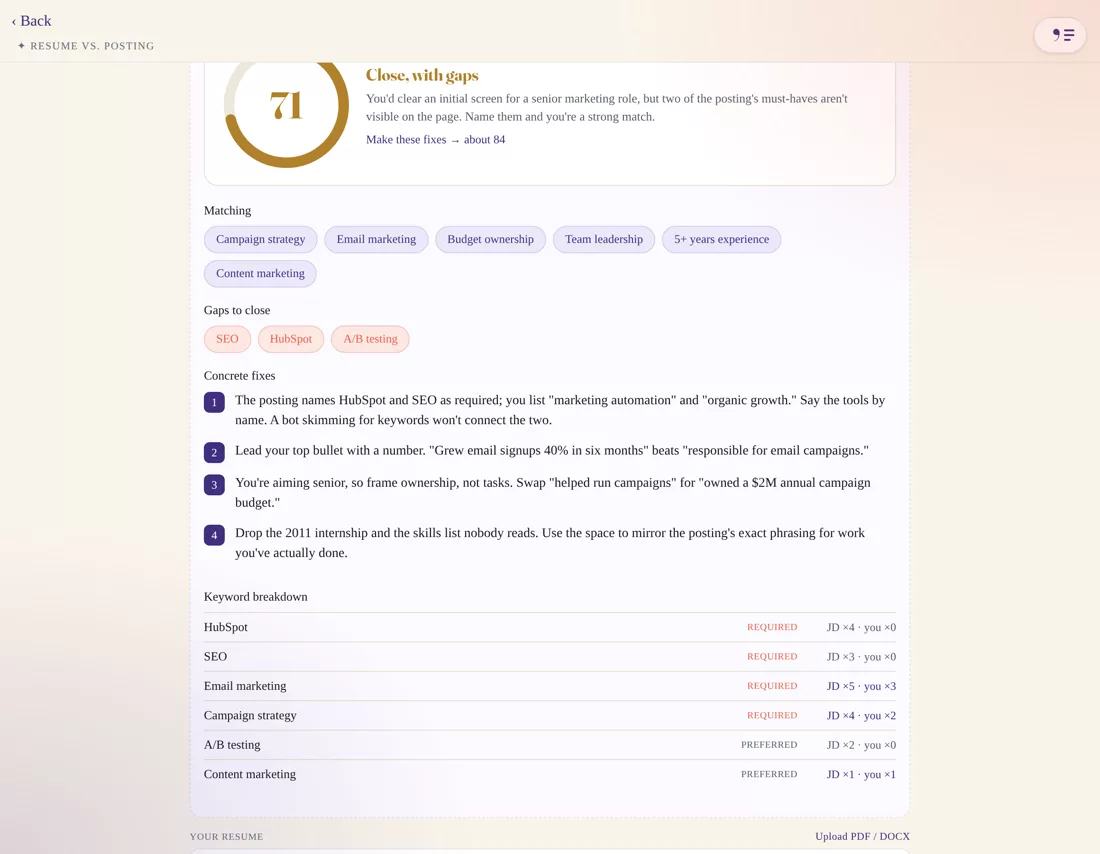Click the number 2 fix badge

(x=214, y=453)
